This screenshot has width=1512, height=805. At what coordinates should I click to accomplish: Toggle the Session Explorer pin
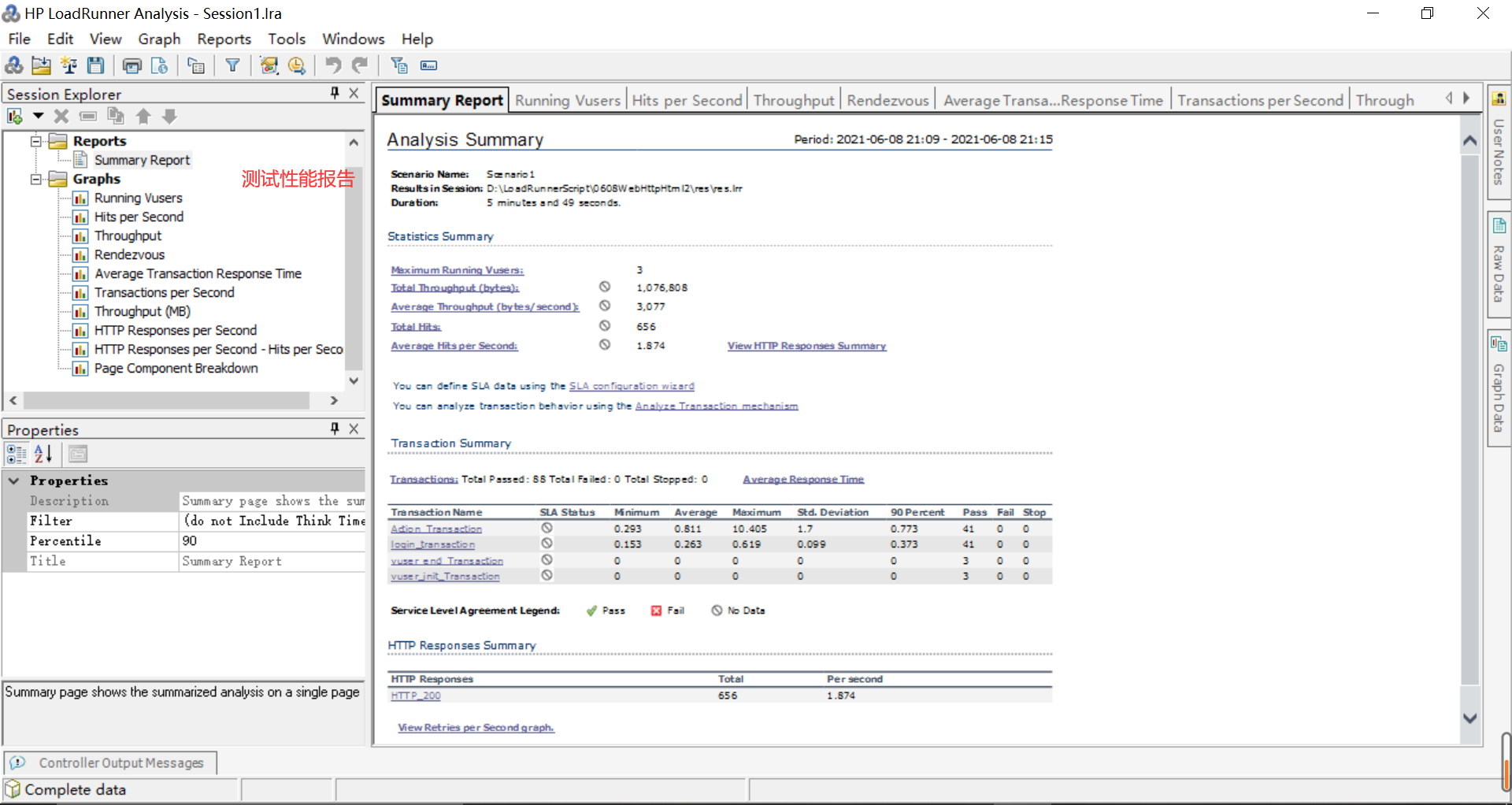(x=335, y=93)
